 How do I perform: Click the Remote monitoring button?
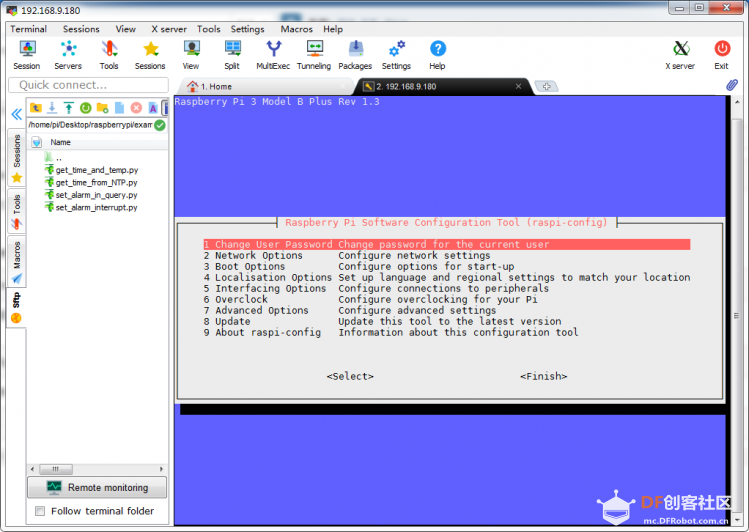click(x=97, y=488)
